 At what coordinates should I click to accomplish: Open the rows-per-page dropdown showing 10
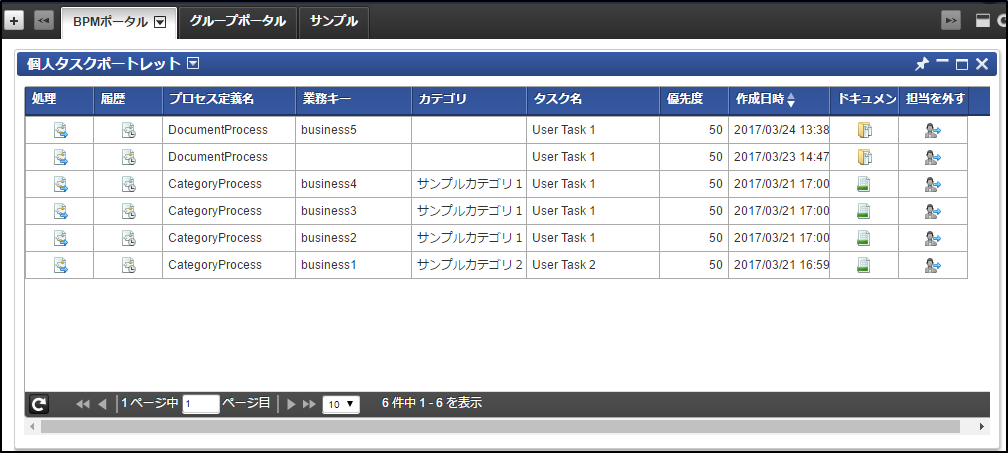point(341,405)
